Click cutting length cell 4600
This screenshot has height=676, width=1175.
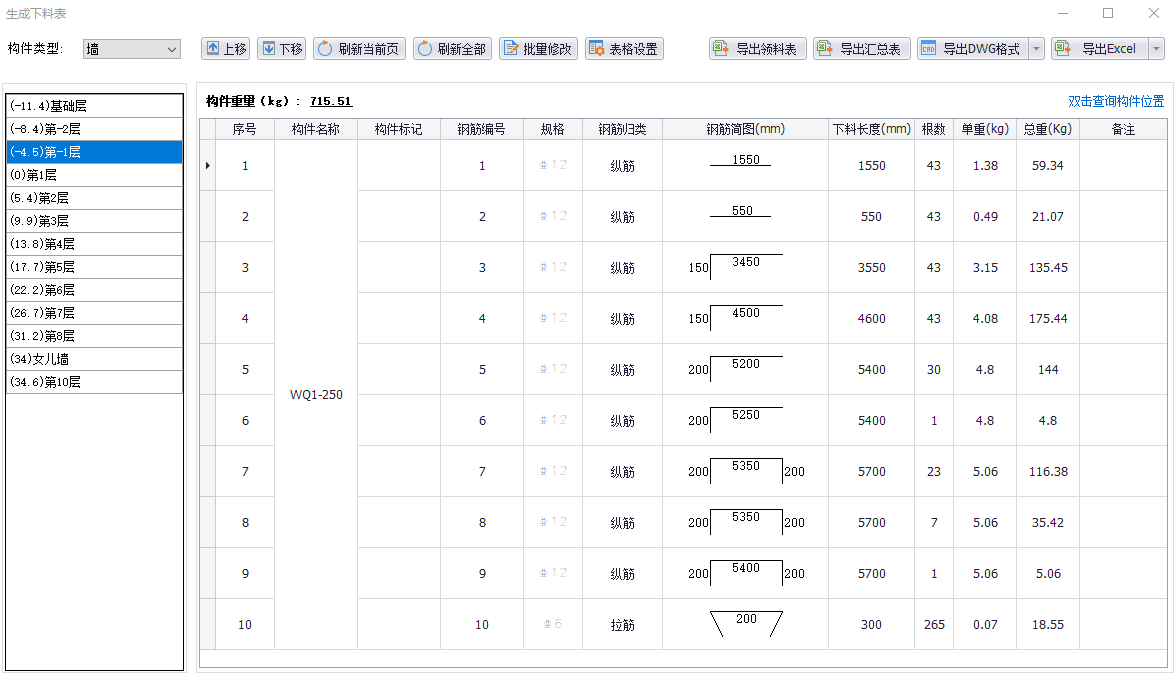(872, 318)
